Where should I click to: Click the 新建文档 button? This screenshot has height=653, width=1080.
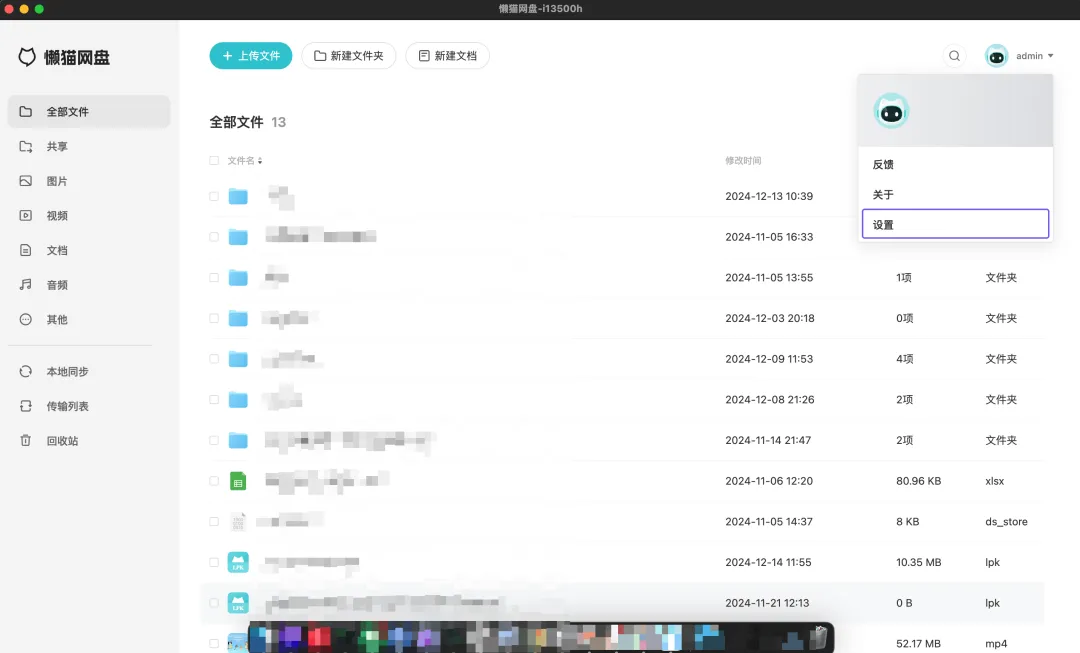tap(448, 56)
